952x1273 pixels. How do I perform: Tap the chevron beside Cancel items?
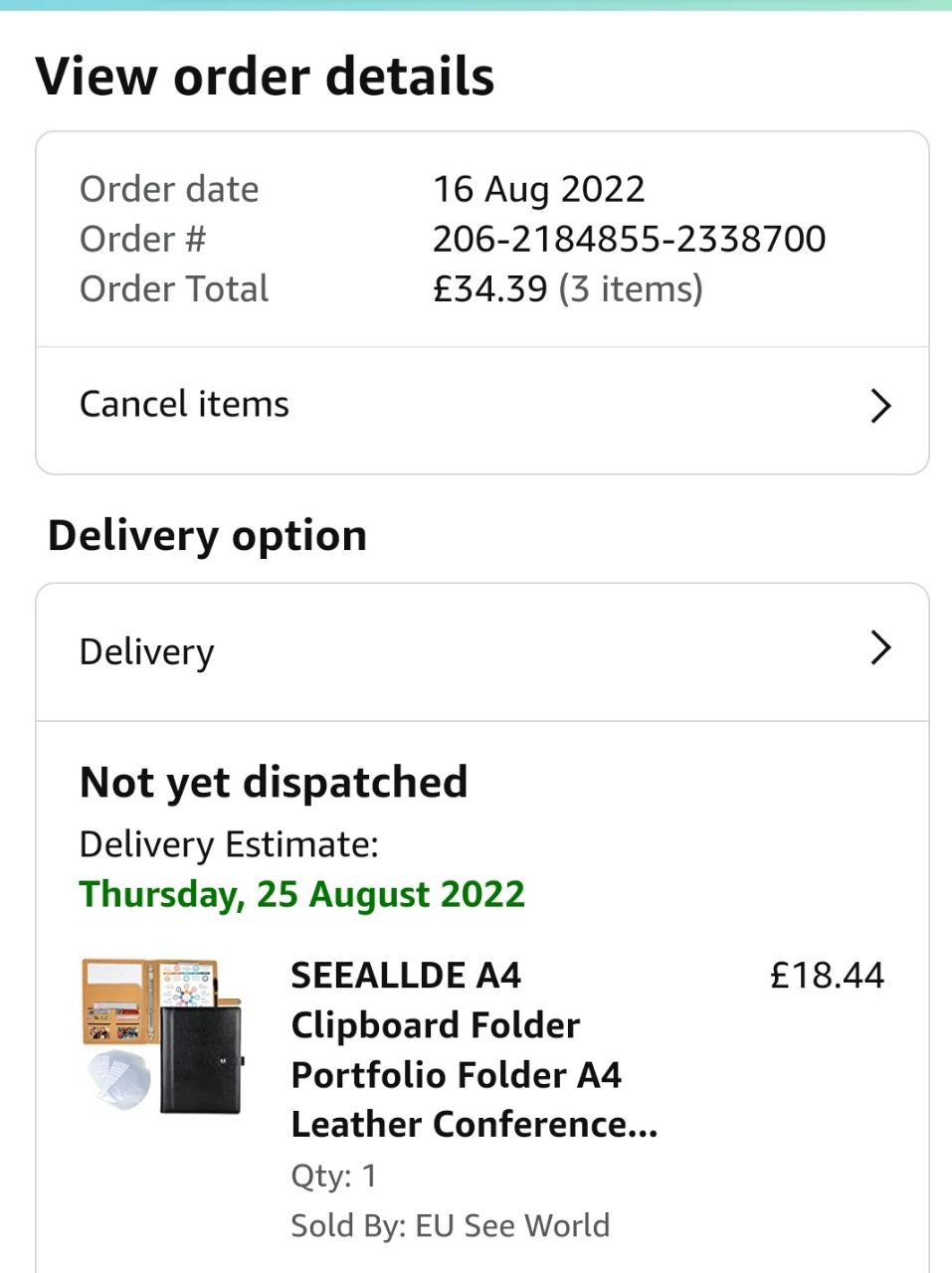(x=880, y=406)
